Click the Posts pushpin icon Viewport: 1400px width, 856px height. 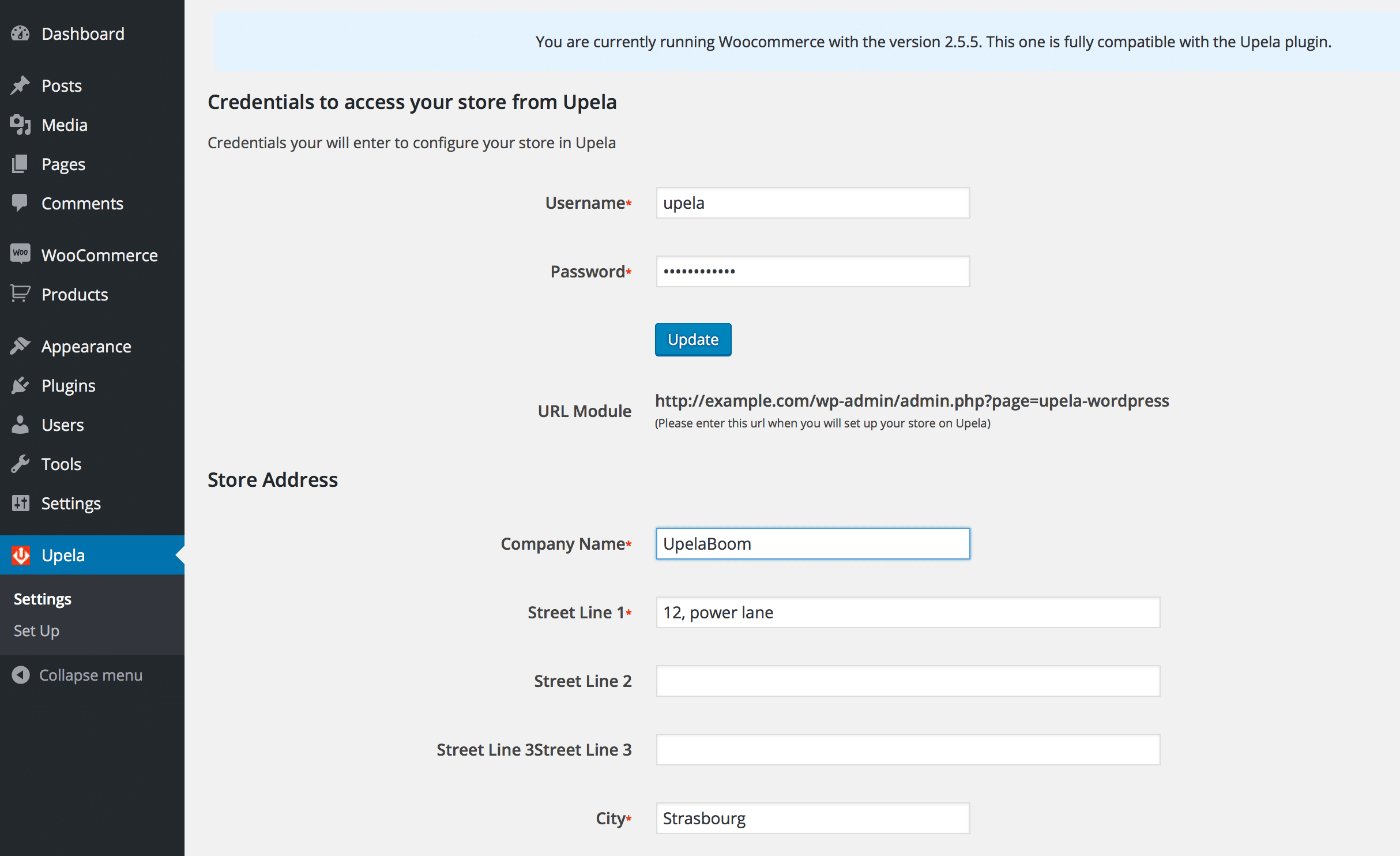20,85
